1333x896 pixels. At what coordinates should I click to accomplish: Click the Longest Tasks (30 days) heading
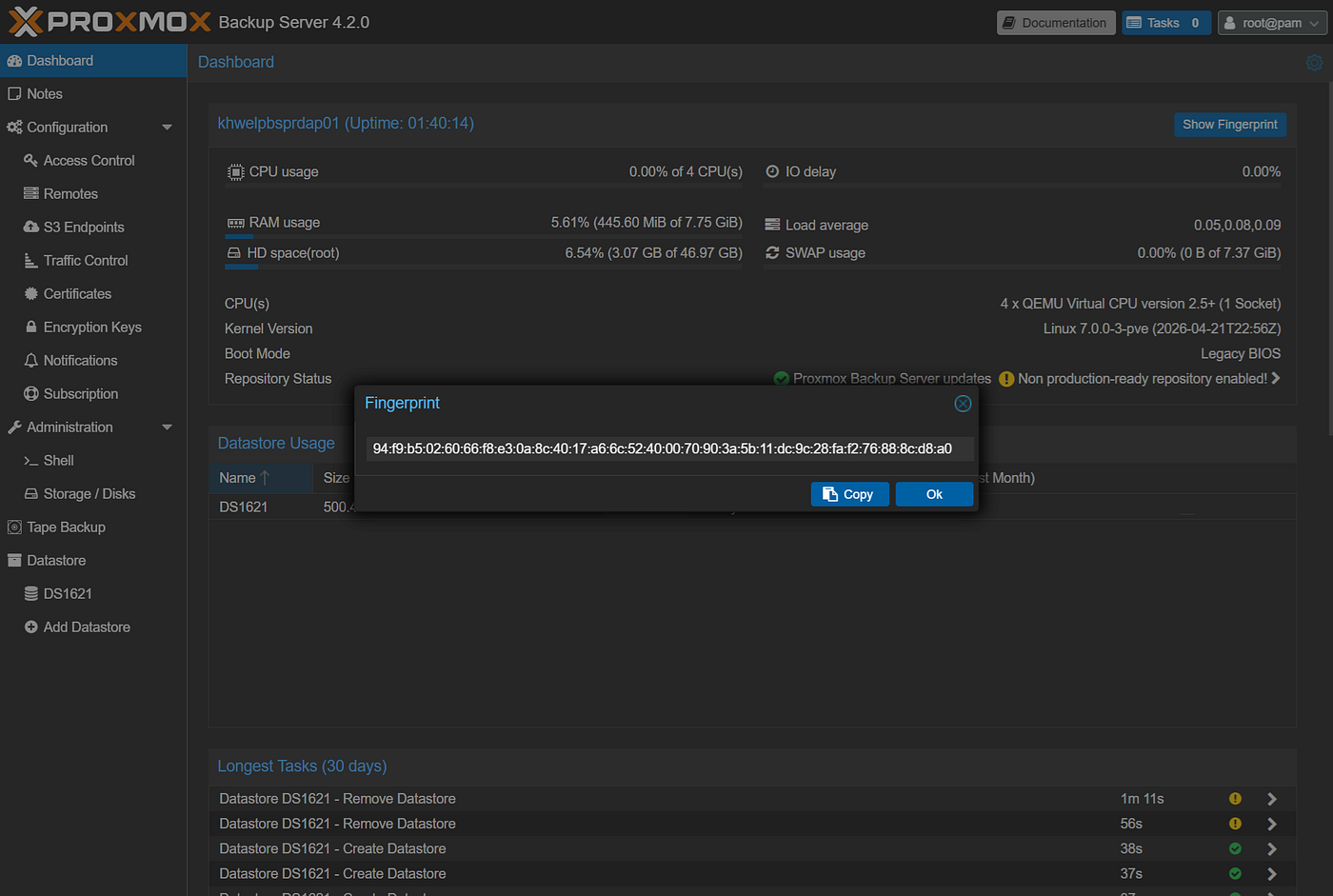[302, 767]
